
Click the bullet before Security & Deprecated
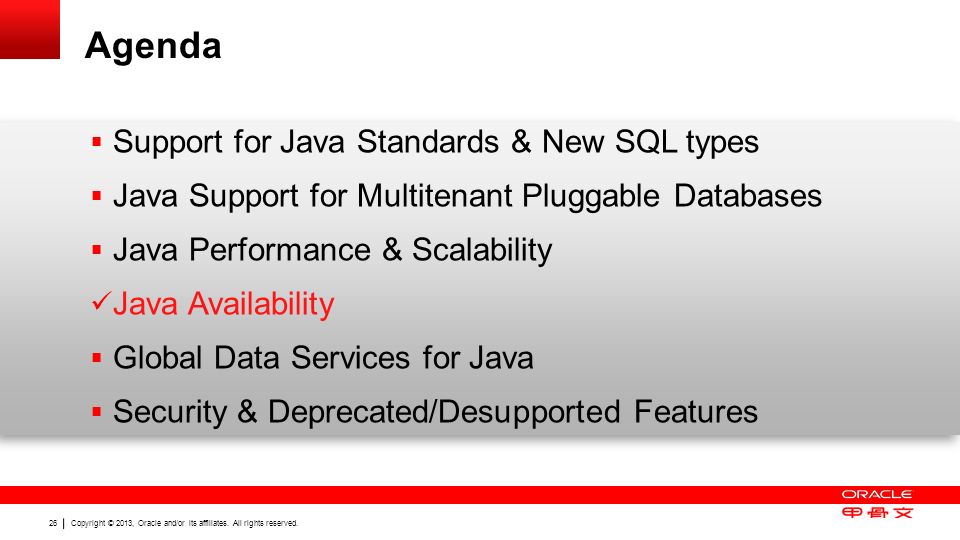[x=96, y=411]
